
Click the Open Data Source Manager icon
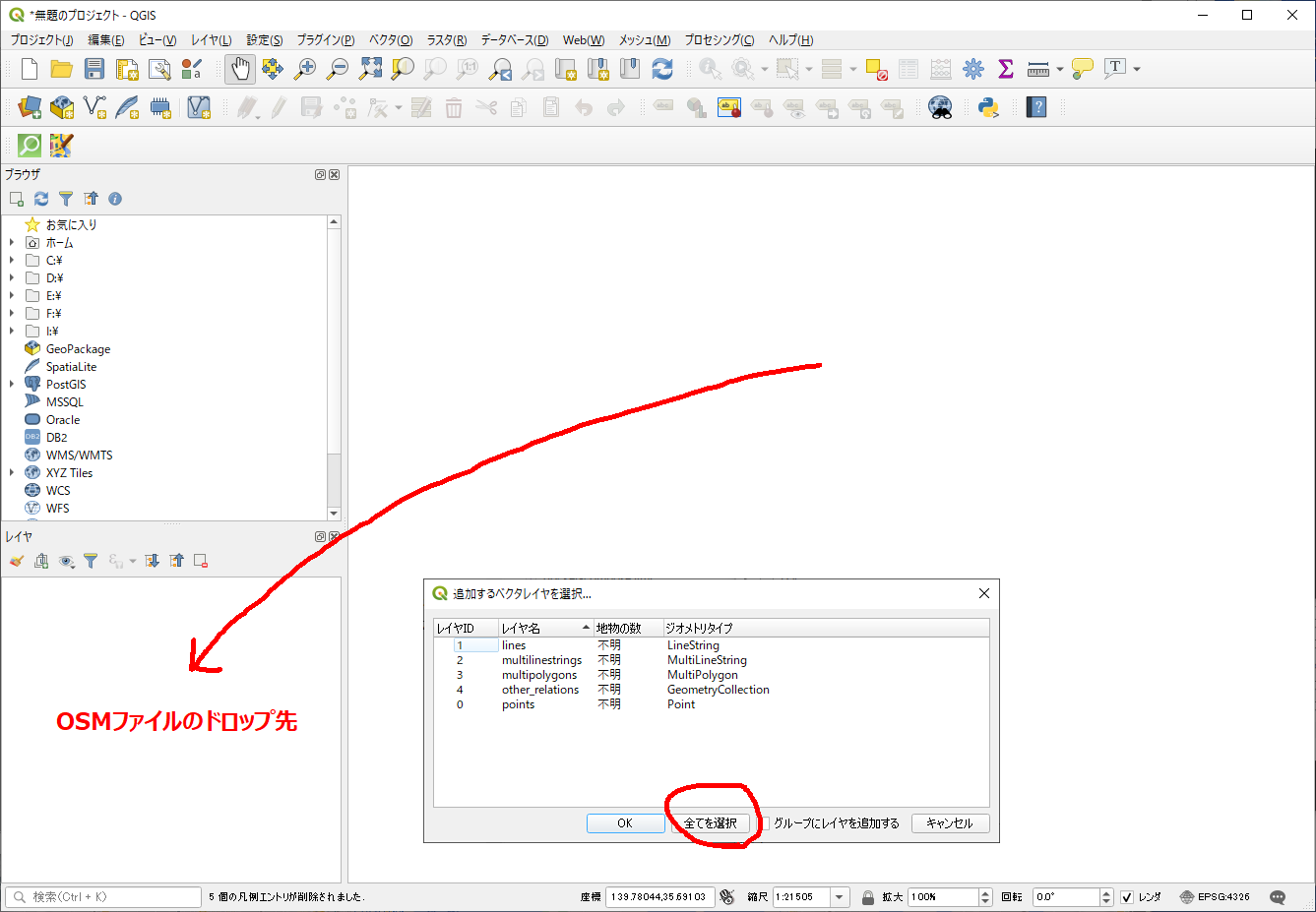pos(30,107)
